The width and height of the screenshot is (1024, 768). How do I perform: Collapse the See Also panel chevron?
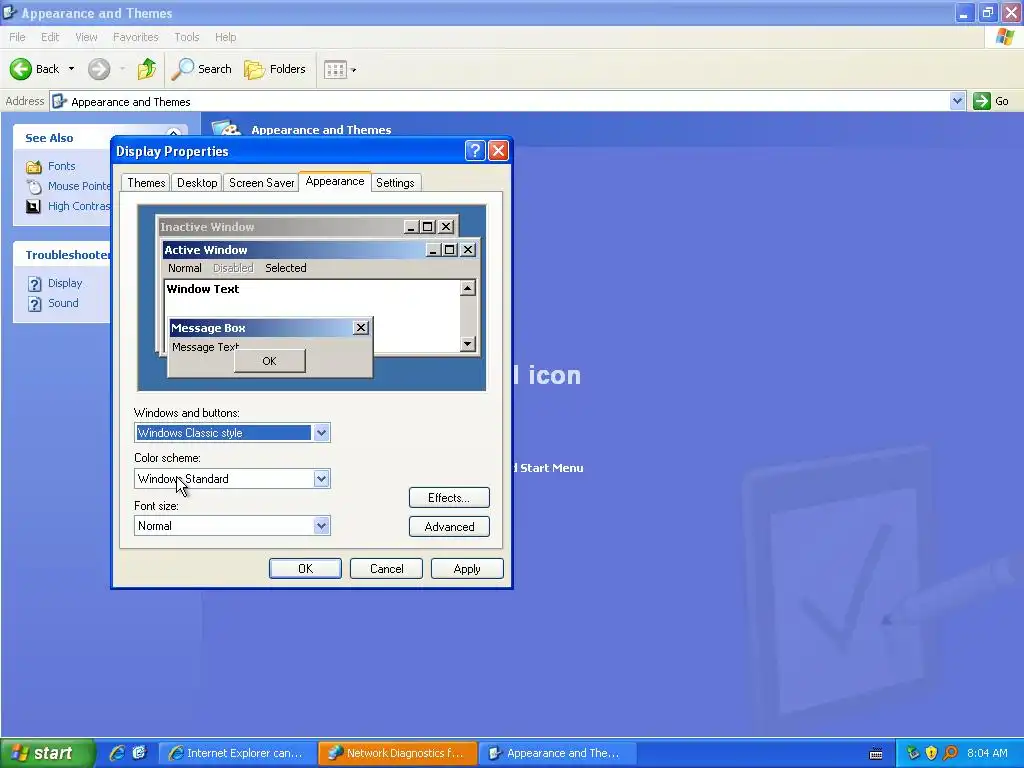tap(173, 133)
